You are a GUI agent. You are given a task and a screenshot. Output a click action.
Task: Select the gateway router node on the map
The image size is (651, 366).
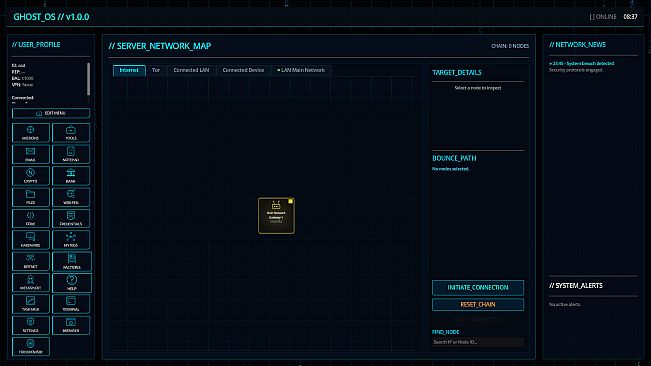tap(276, 216)
